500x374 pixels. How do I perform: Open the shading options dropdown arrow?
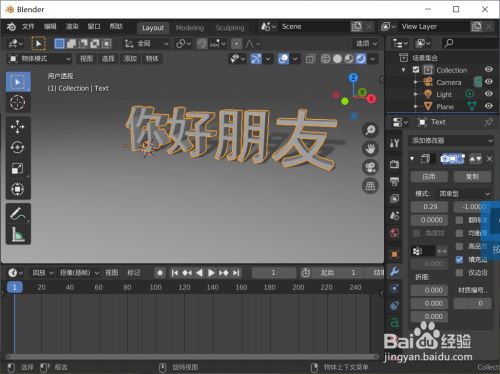coord(373,59)
